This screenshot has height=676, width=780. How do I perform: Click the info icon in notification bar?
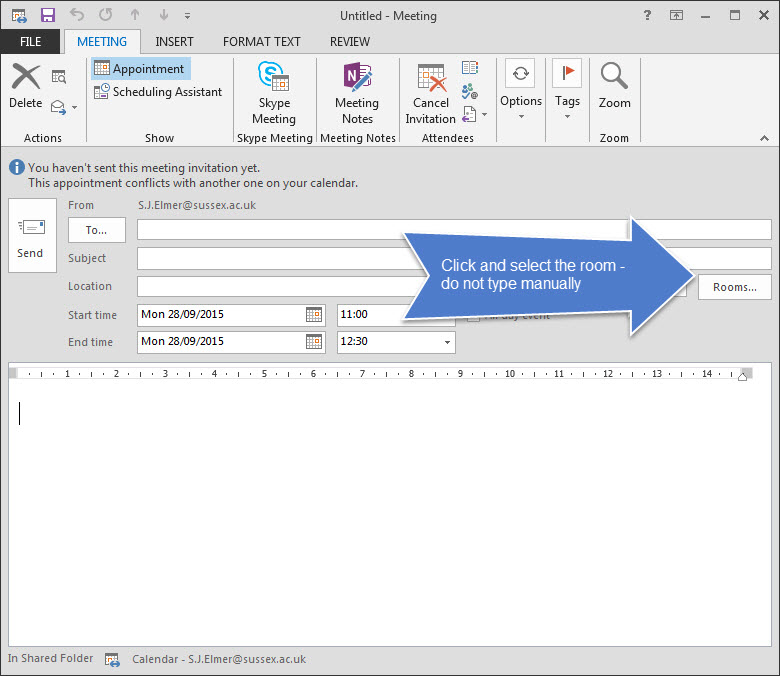pyautogui.click(x=16, y=168)
